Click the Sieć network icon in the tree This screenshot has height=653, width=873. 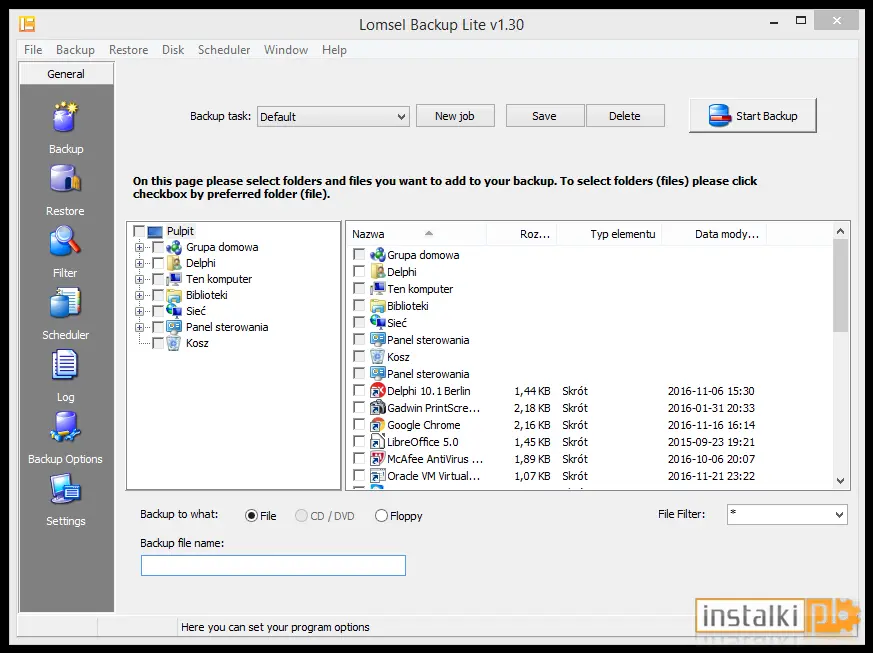(174, 311)
